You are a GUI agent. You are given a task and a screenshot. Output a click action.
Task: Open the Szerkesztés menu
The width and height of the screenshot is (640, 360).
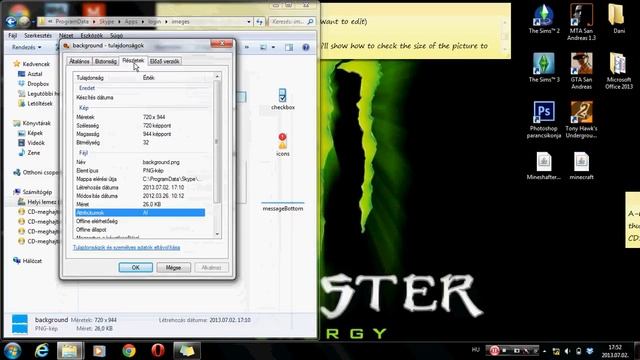click(x=38, y=36)
